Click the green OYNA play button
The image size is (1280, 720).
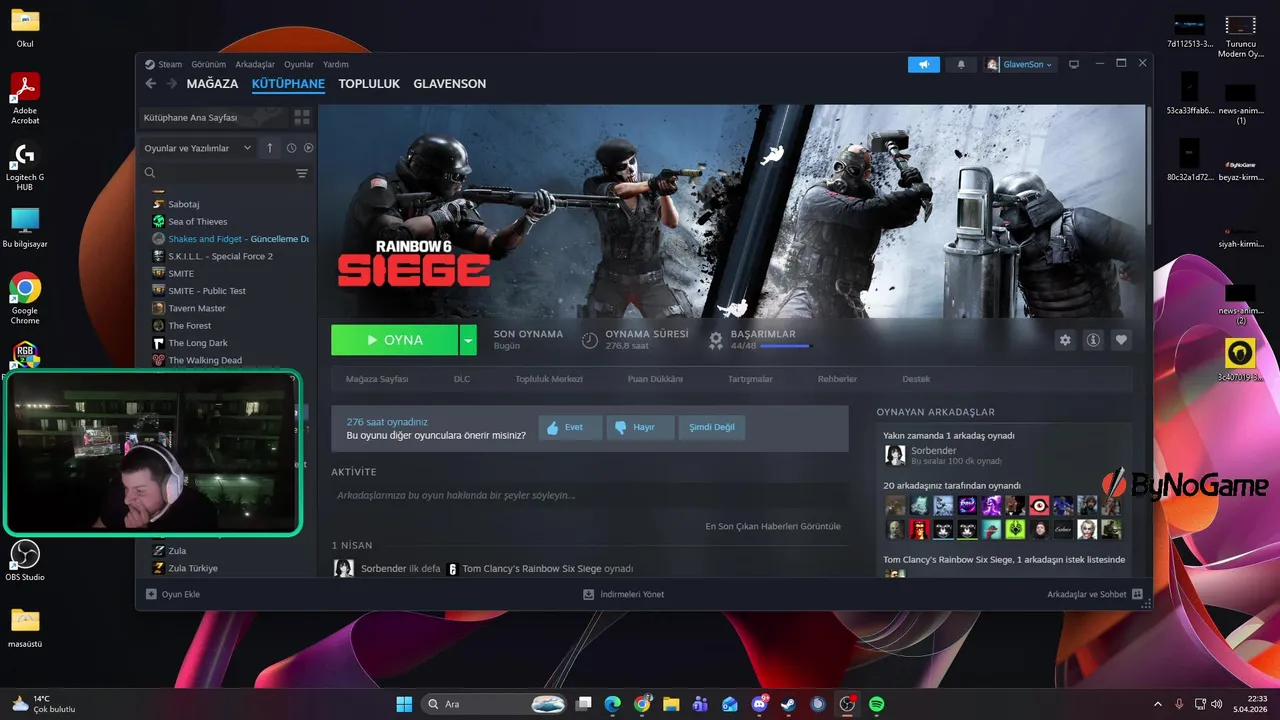(394, 340)
